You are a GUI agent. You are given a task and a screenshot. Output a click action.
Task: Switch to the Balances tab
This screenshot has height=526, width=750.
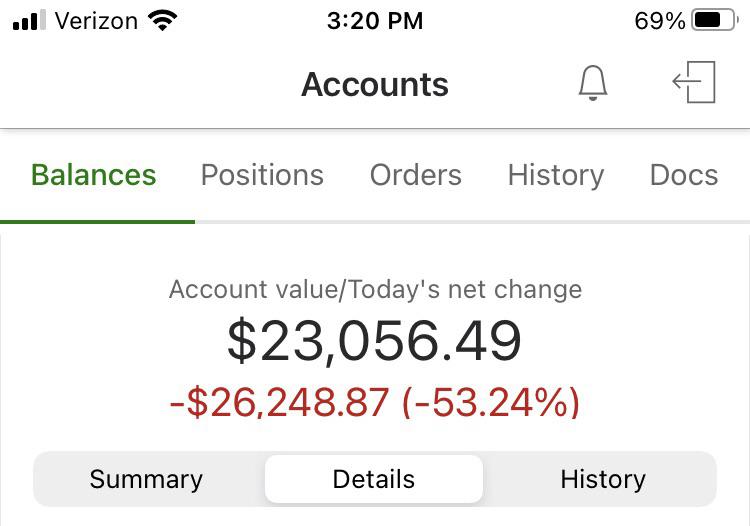[94, 175]
